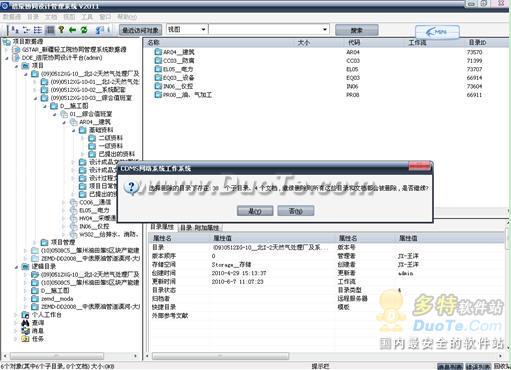Open the 工具 menu
This screenshot has width=511, height=370.
pyautogui.click(x=87, y=17)
